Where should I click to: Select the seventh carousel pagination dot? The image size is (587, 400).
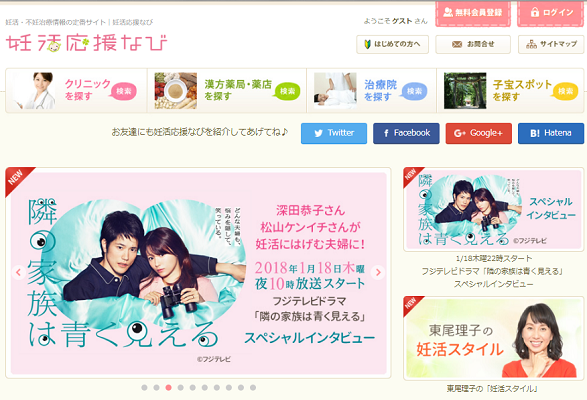217,388
